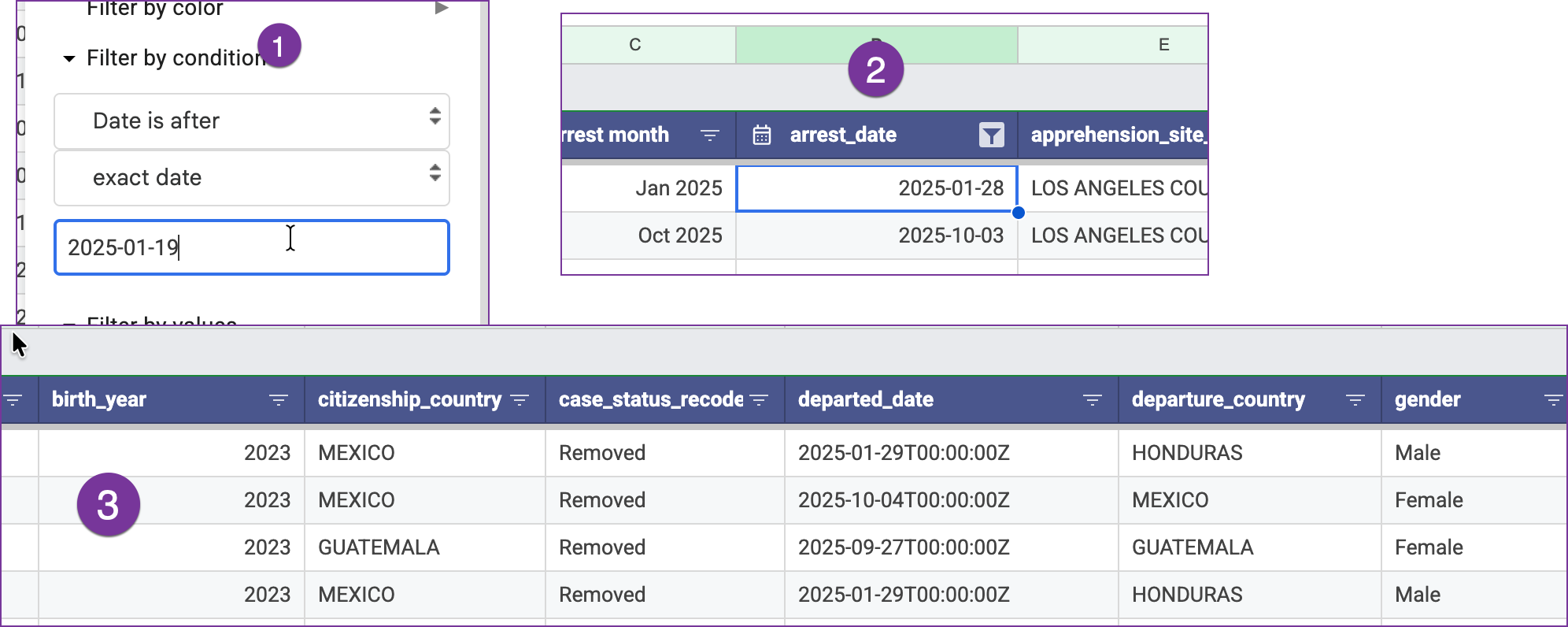The width and height of the screenshot is (1568, 627).
Task: Click the calendar icon beside arrest_date
Action: (x=761, y=135)
